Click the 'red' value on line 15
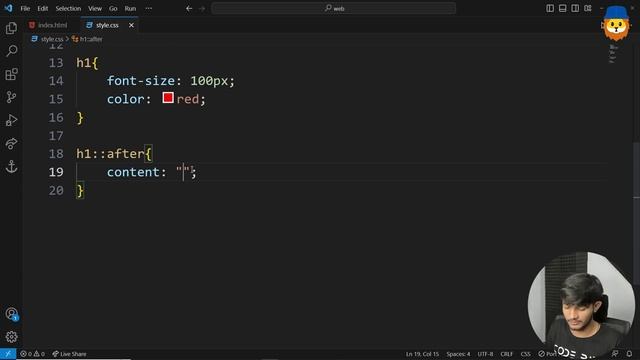The width and height of the screenshot is (640, 360). point(188,99)
